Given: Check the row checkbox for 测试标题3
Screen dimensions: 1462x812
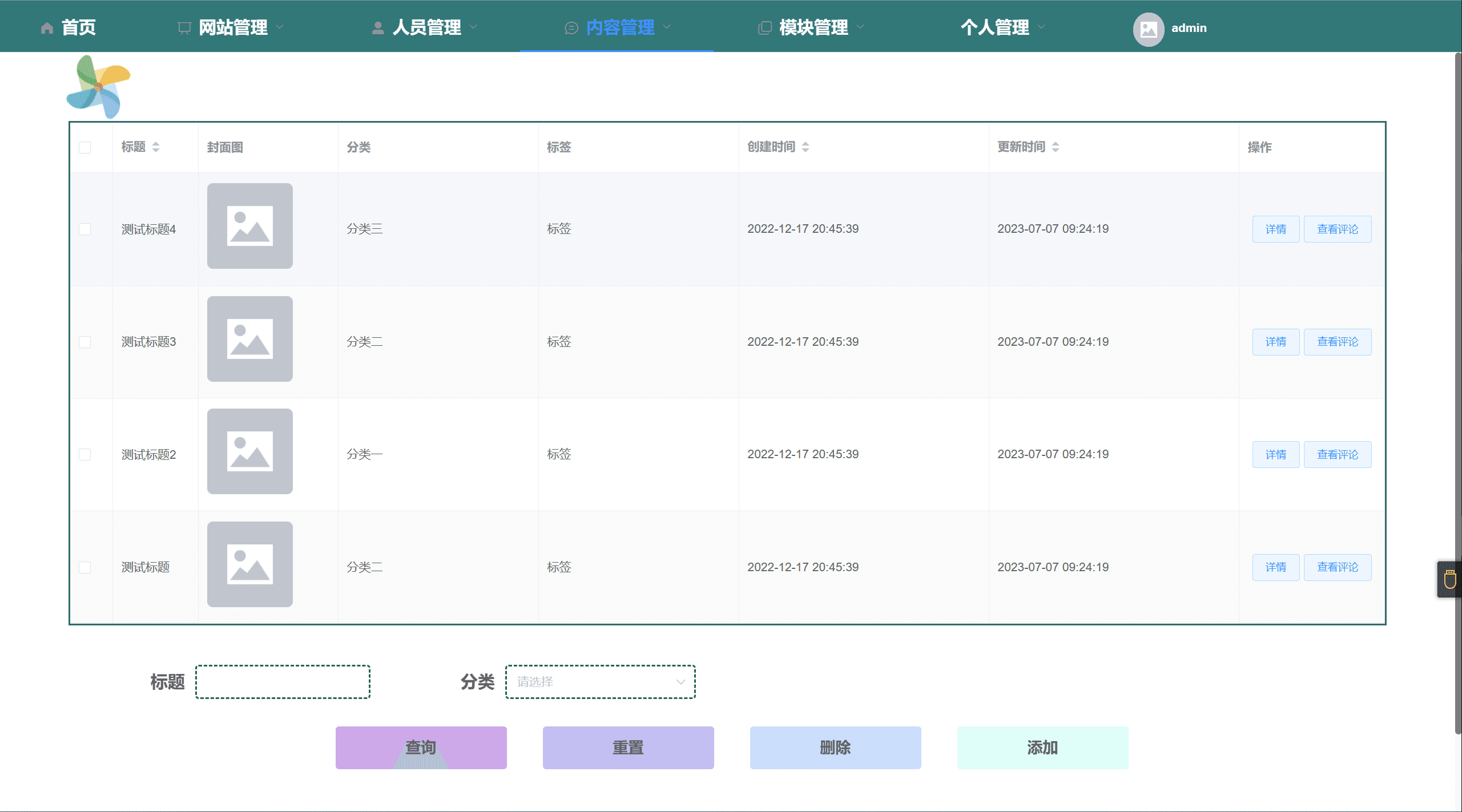Looking at the screenshot, I should click(x=84, y=342).
